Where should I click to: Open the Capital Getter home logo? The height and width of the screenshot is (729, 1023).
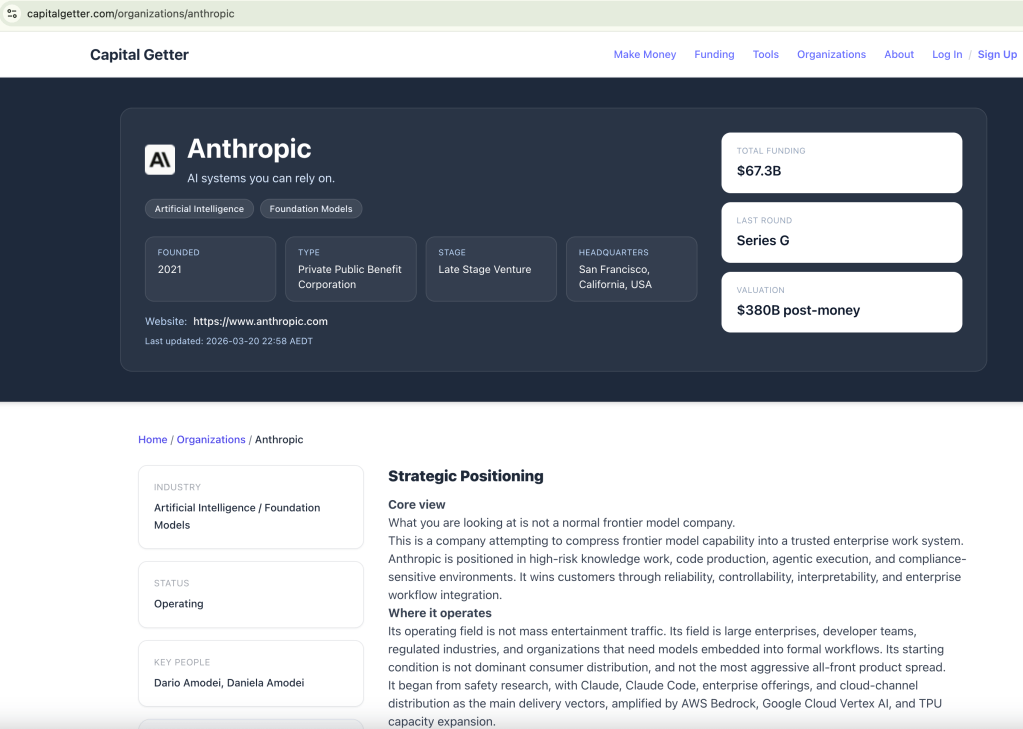139,55
